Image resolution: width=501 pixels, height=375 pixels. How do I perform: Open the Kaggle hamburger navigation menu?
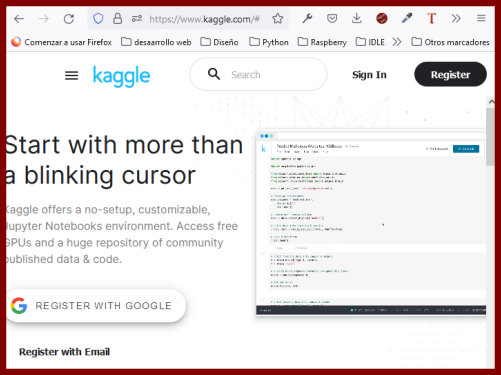coord(71,76)
